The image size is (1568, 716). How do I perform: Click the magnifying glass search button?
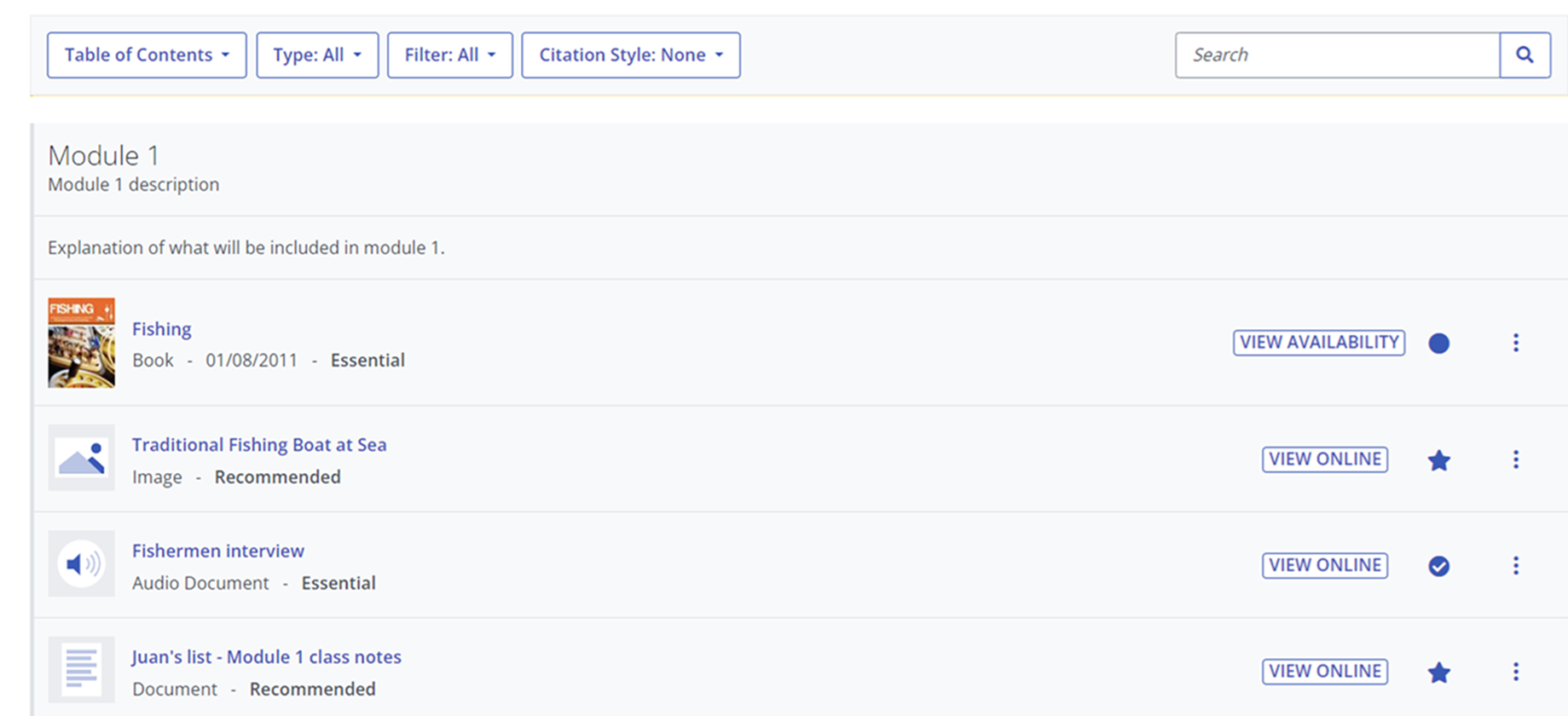pos(1525,55)
